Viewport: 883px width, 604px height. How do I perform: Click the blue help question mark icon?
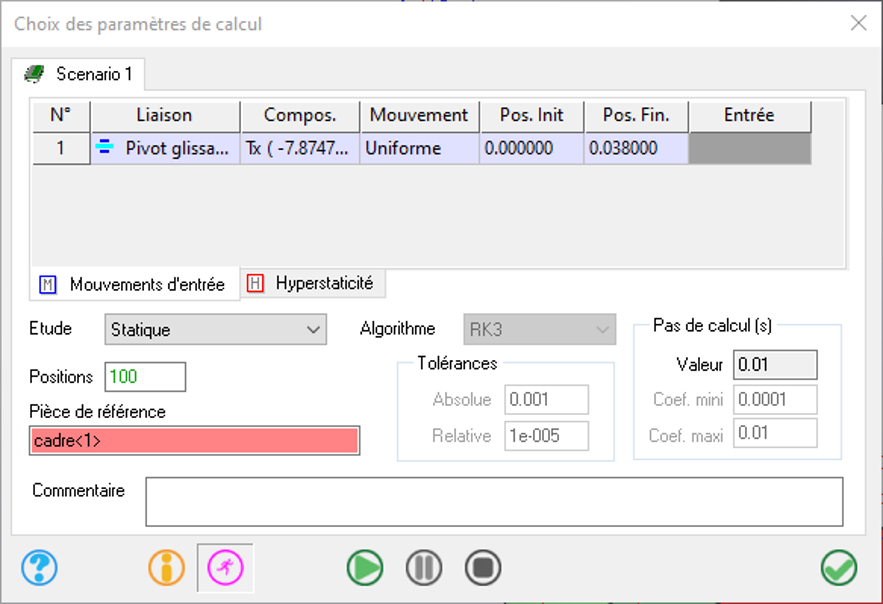(x=39, y=568)
